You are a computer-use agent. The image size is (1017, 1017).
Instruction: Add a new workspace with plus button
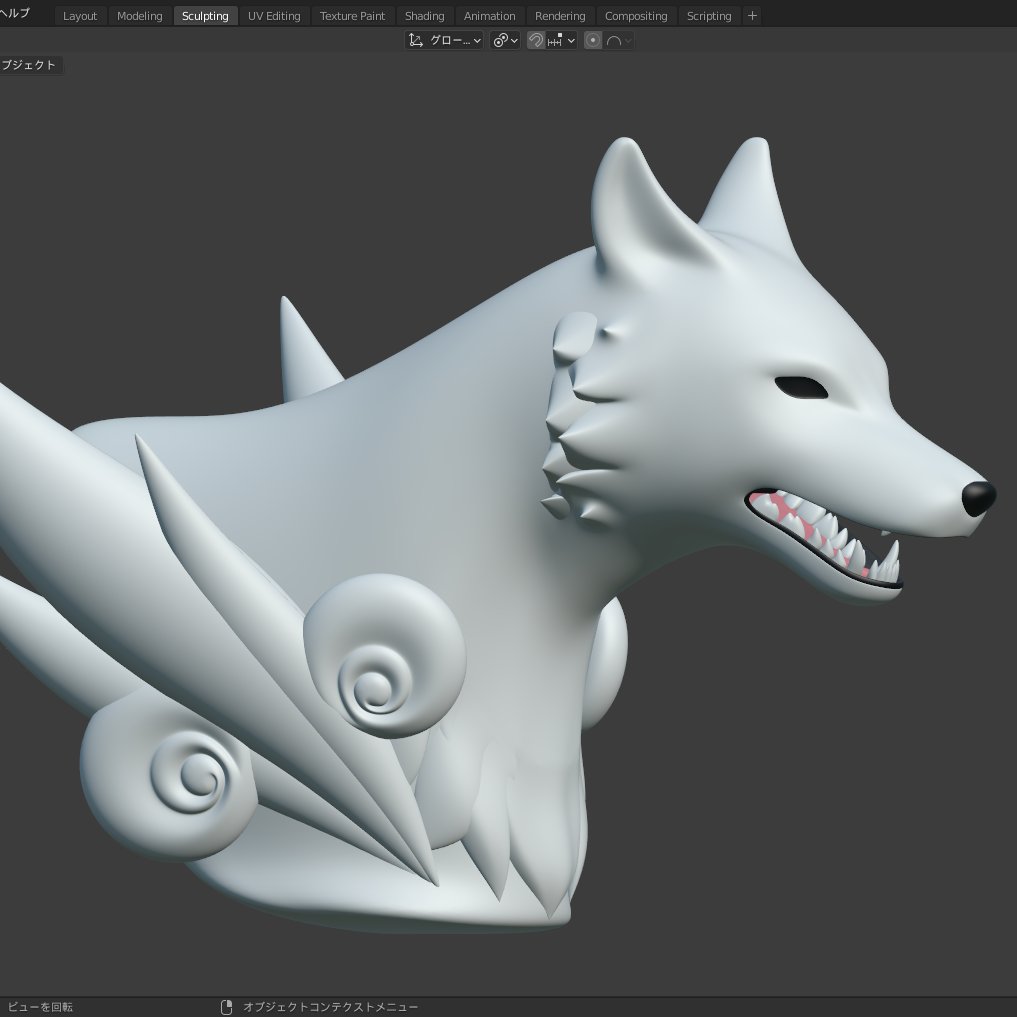point(752,16)
